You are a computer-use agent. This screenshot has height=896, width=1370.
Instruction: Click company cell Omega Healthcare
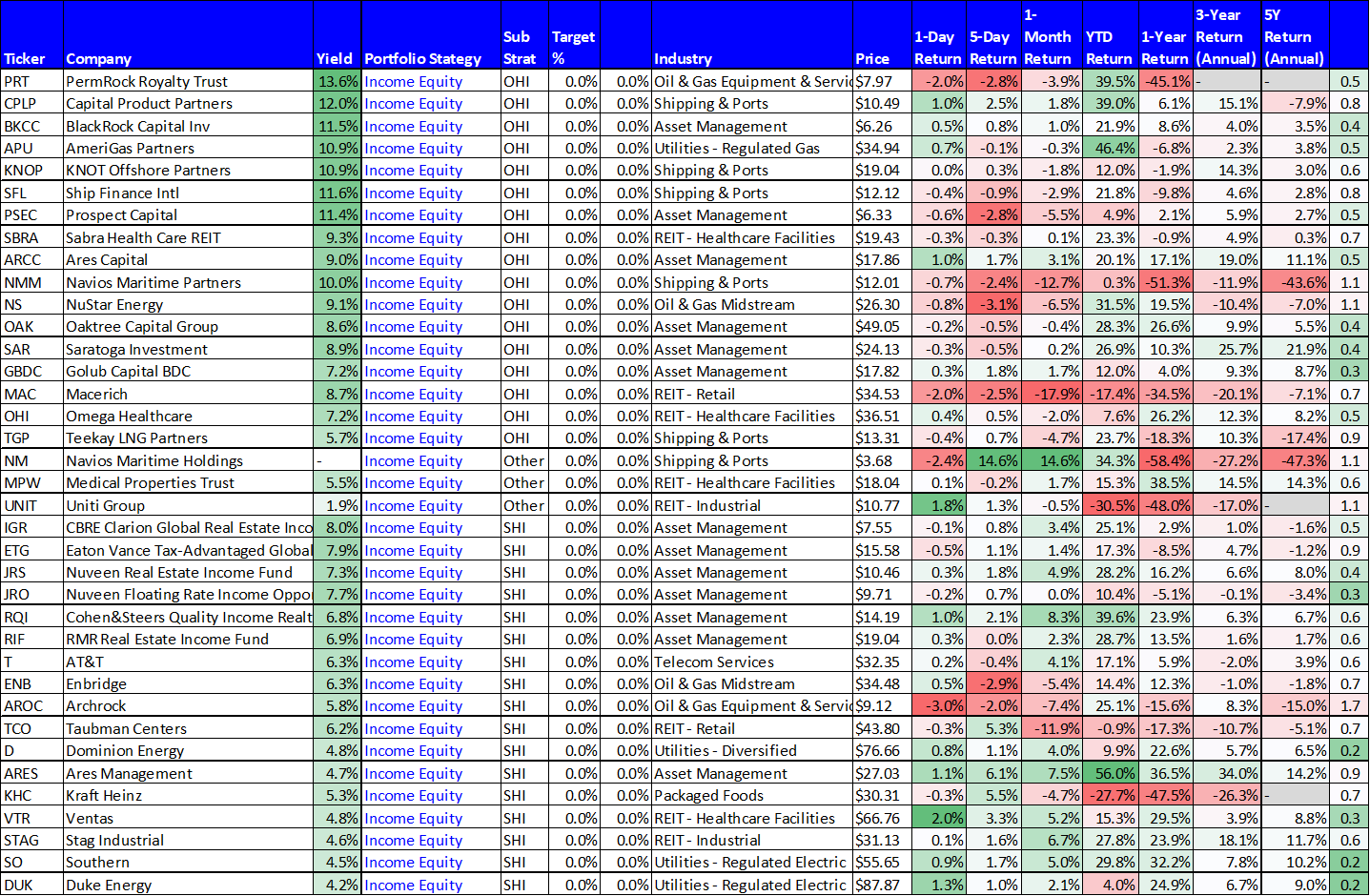tap(188, 417)
